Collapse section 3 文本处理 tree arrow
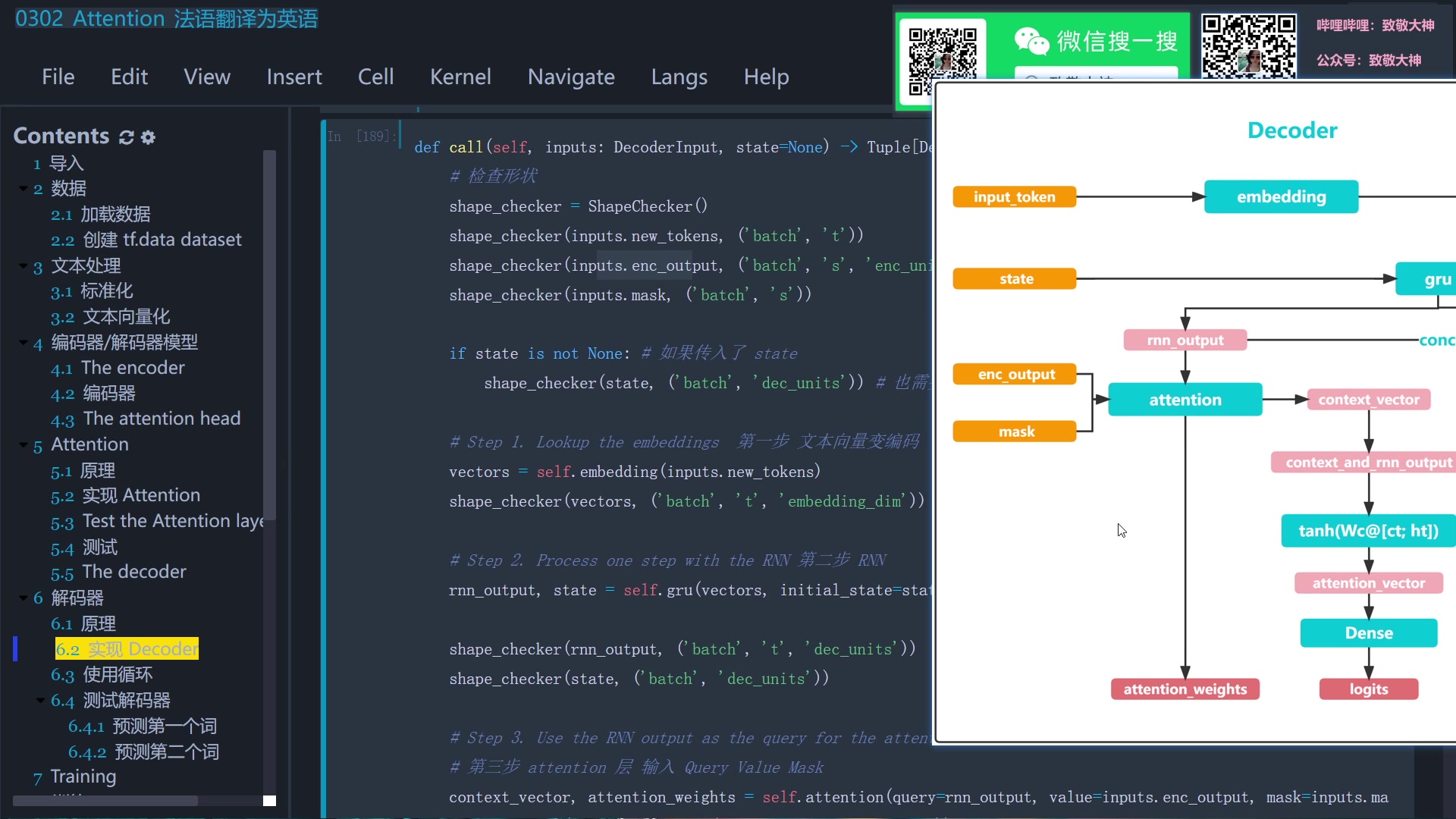1456x819 pixels. [24, 265]
